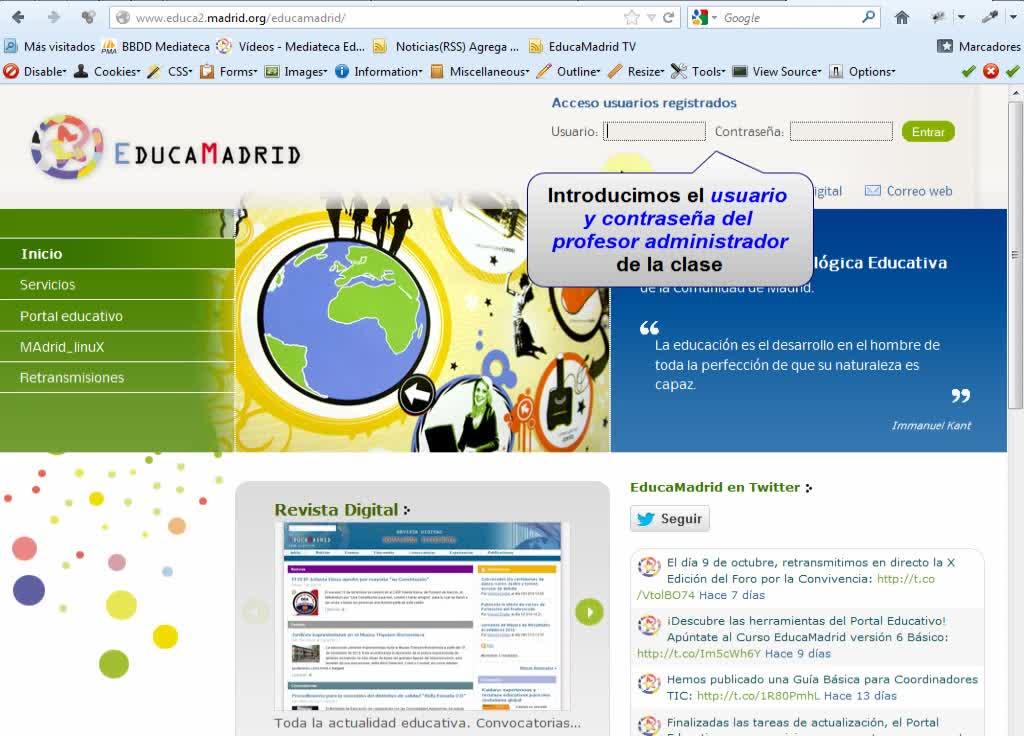This screenshot has width=1024, height=736.
Task: Open the Options developer menu
Action: tap(862, 71)
